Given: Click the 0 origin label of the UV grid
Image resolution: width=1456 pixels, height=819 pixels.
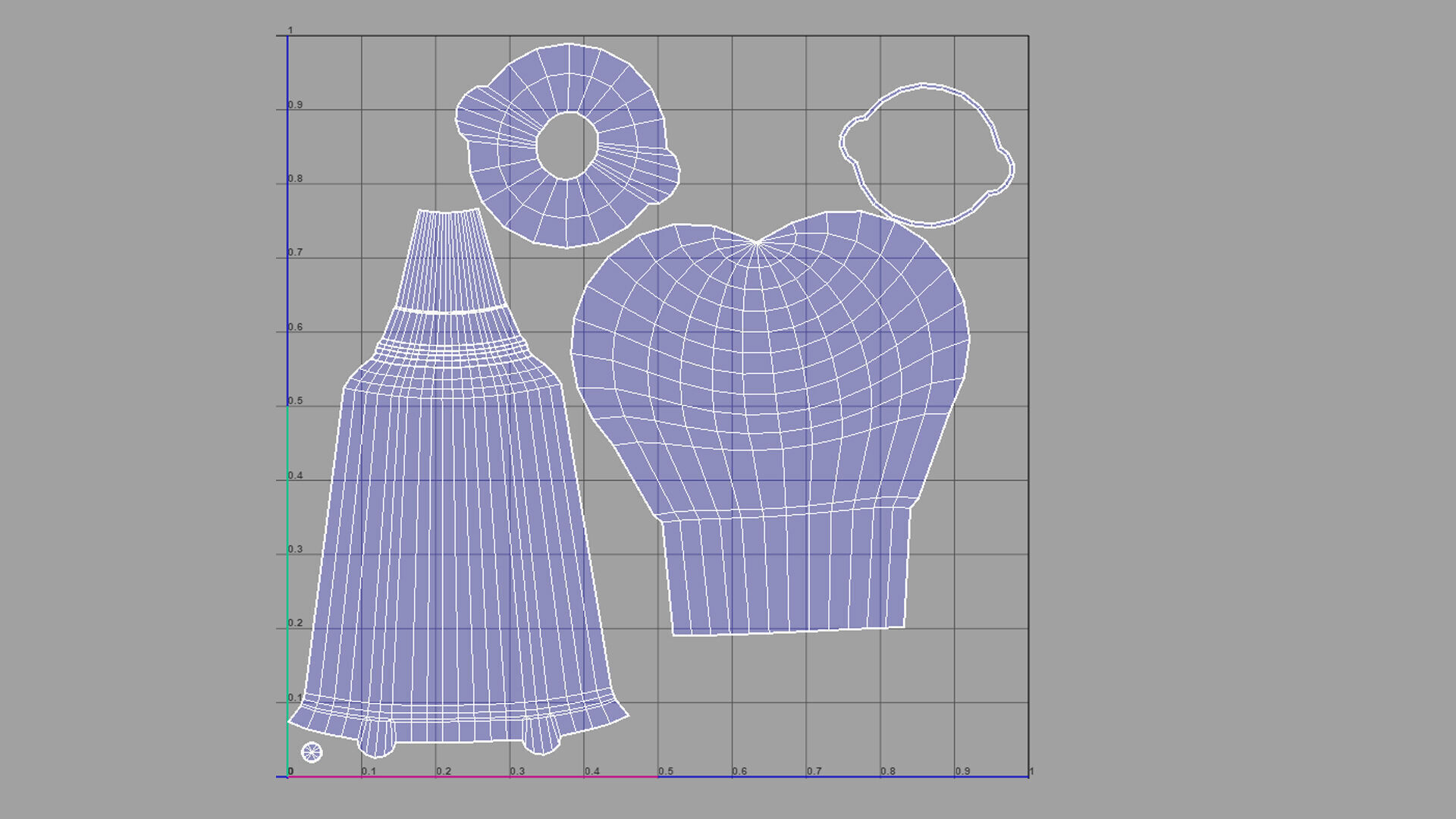Looking at the screenshot, I should coord(290,771).
